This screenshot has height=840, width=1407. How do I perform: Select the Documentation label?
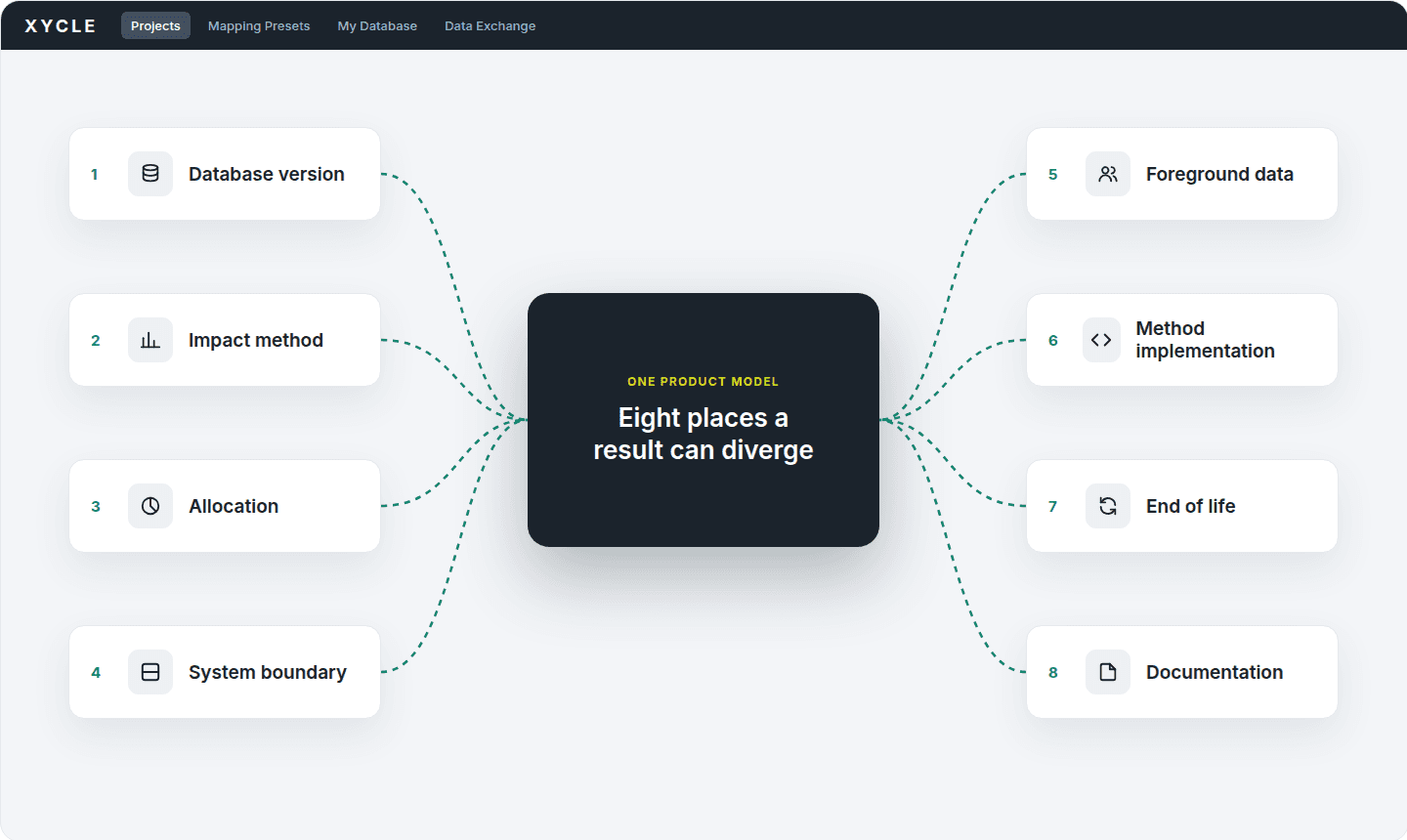point(1215,672)
